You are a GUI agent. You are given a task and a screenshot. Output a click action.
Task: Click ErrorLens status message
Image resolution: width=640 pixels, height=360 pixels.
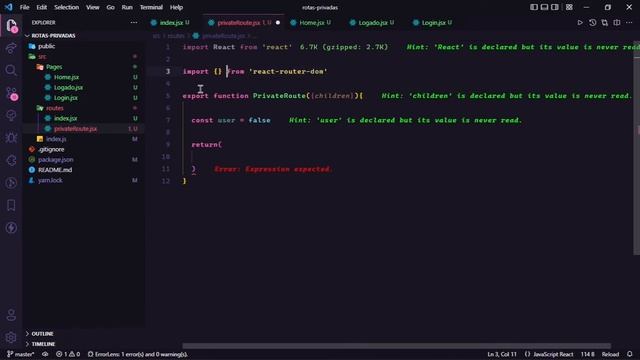tap(138, 354)
